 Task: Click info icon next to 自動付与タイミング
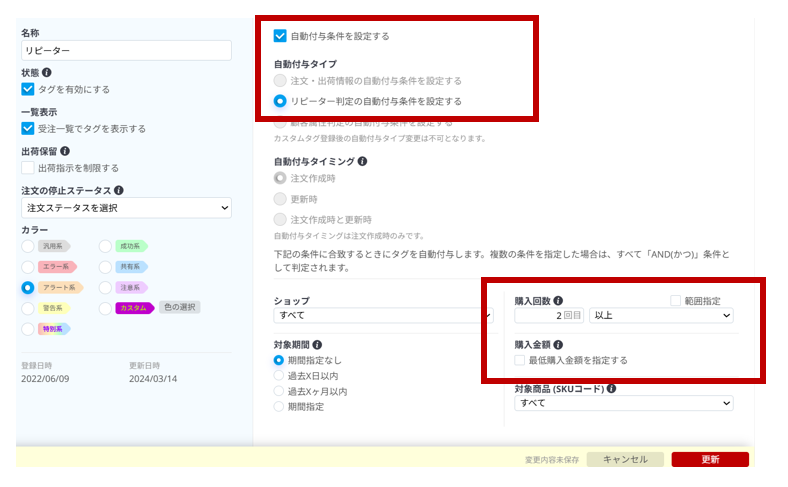pos(362,160)
